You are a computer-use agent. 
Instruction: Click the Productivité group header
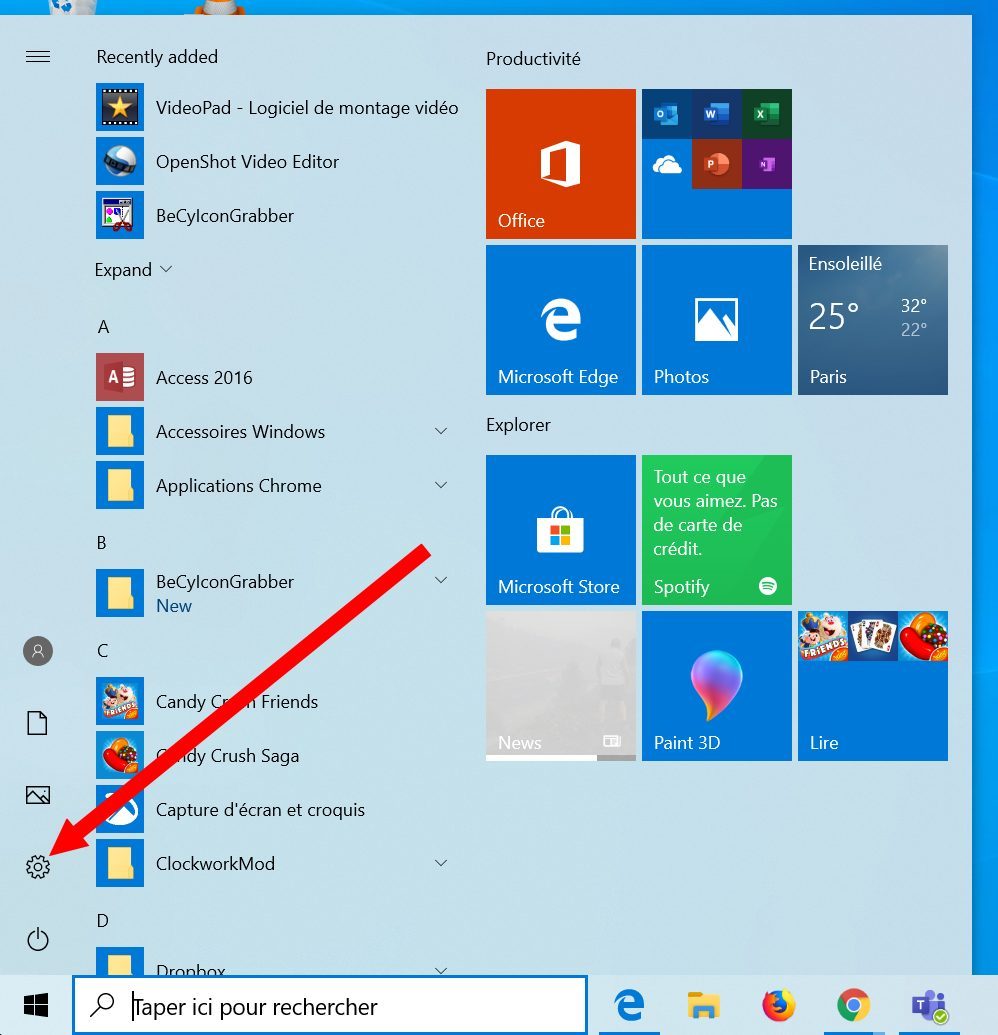pyautogui.click(x=533, y=59)
